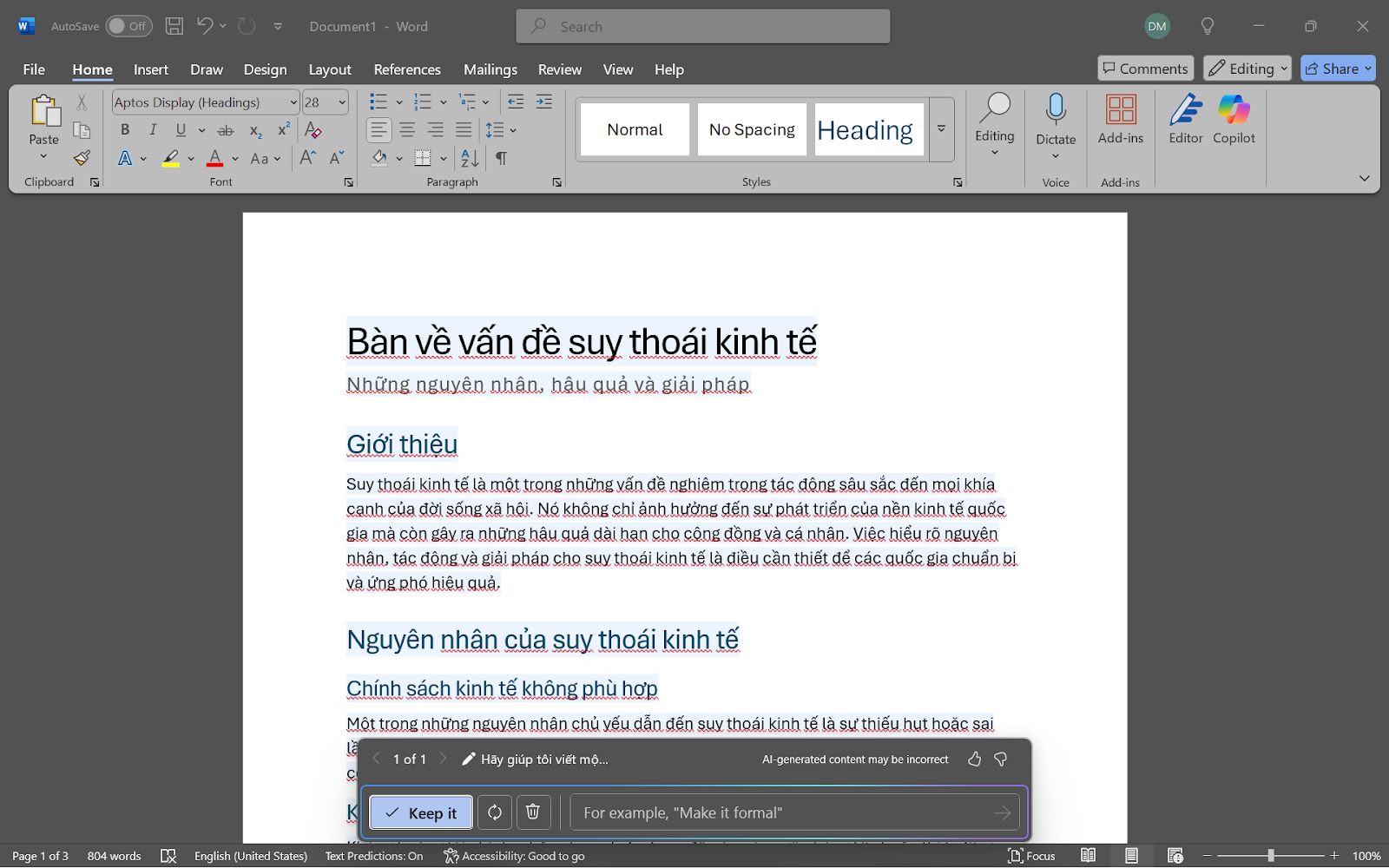The width and height of the screenshot is (1389, 868).
Task: Toggle italic formatting
Action: click(153, 130)
